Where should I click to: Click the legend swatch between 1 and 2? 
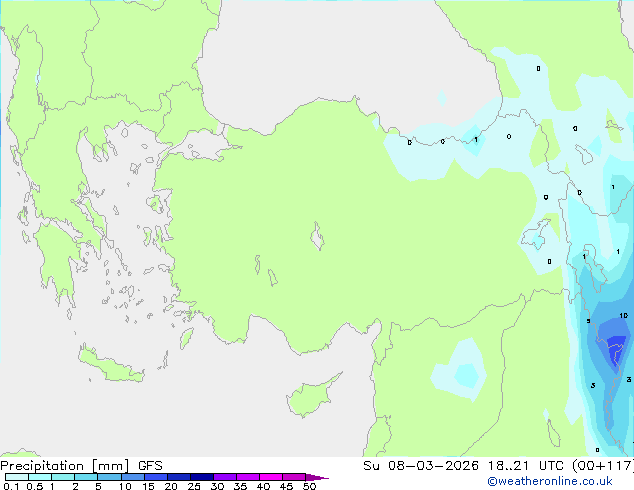coord(63,477)
